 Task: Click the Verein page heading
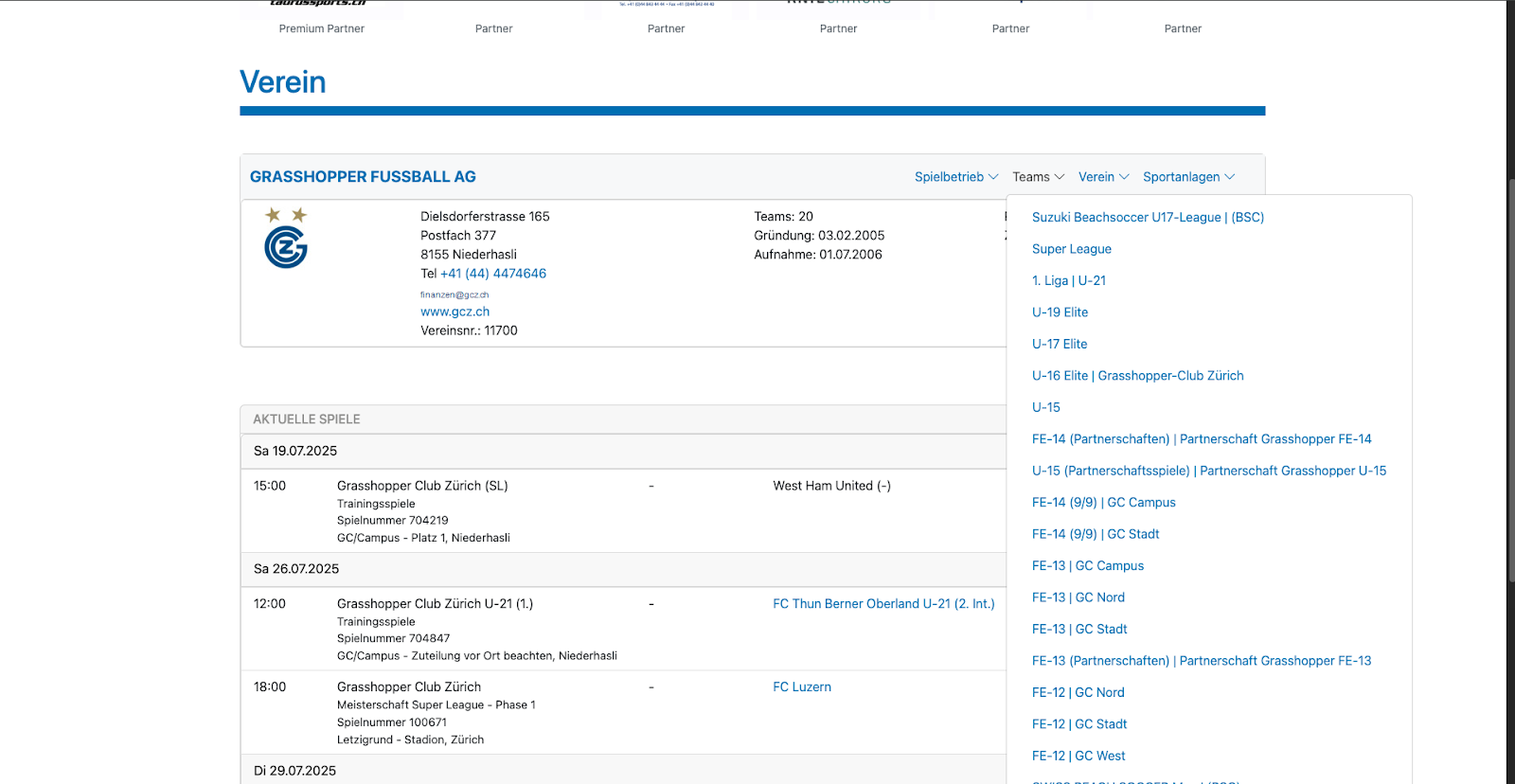coord(282,82)
